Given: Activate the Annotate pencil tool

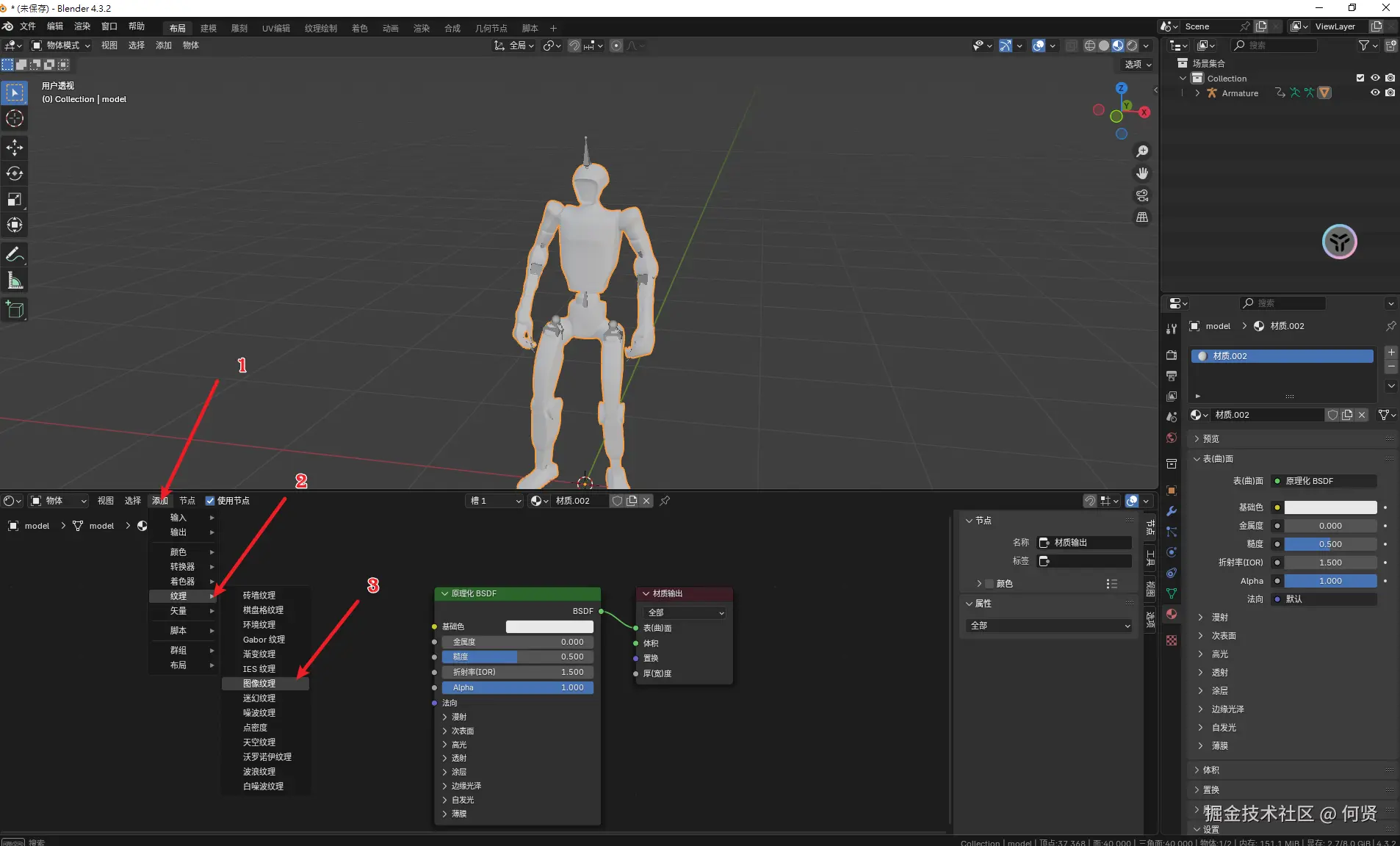Looking at the screenshot, I should point(15,255).
